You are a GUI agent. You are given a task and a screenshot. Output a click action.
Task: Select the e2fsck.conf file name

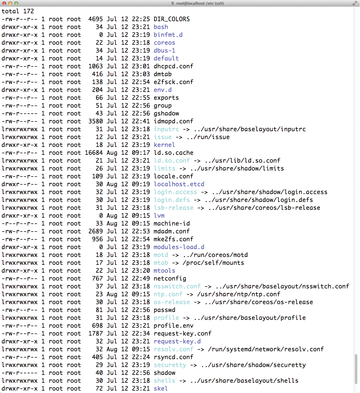coord(173,82)
